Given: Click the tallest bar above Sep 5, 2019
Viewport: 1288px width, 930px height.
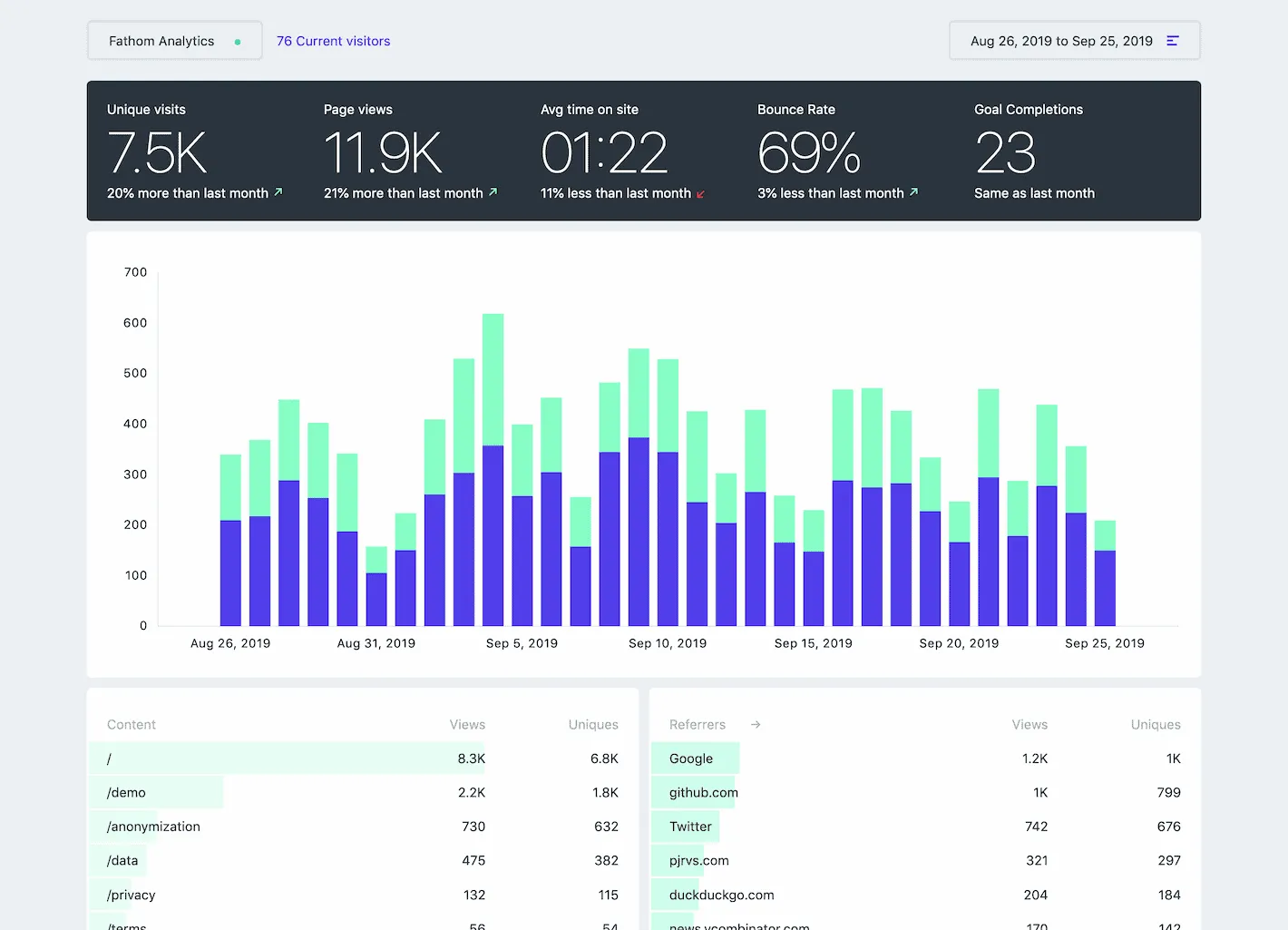Looking at the screenshot, I should point(494,454).
